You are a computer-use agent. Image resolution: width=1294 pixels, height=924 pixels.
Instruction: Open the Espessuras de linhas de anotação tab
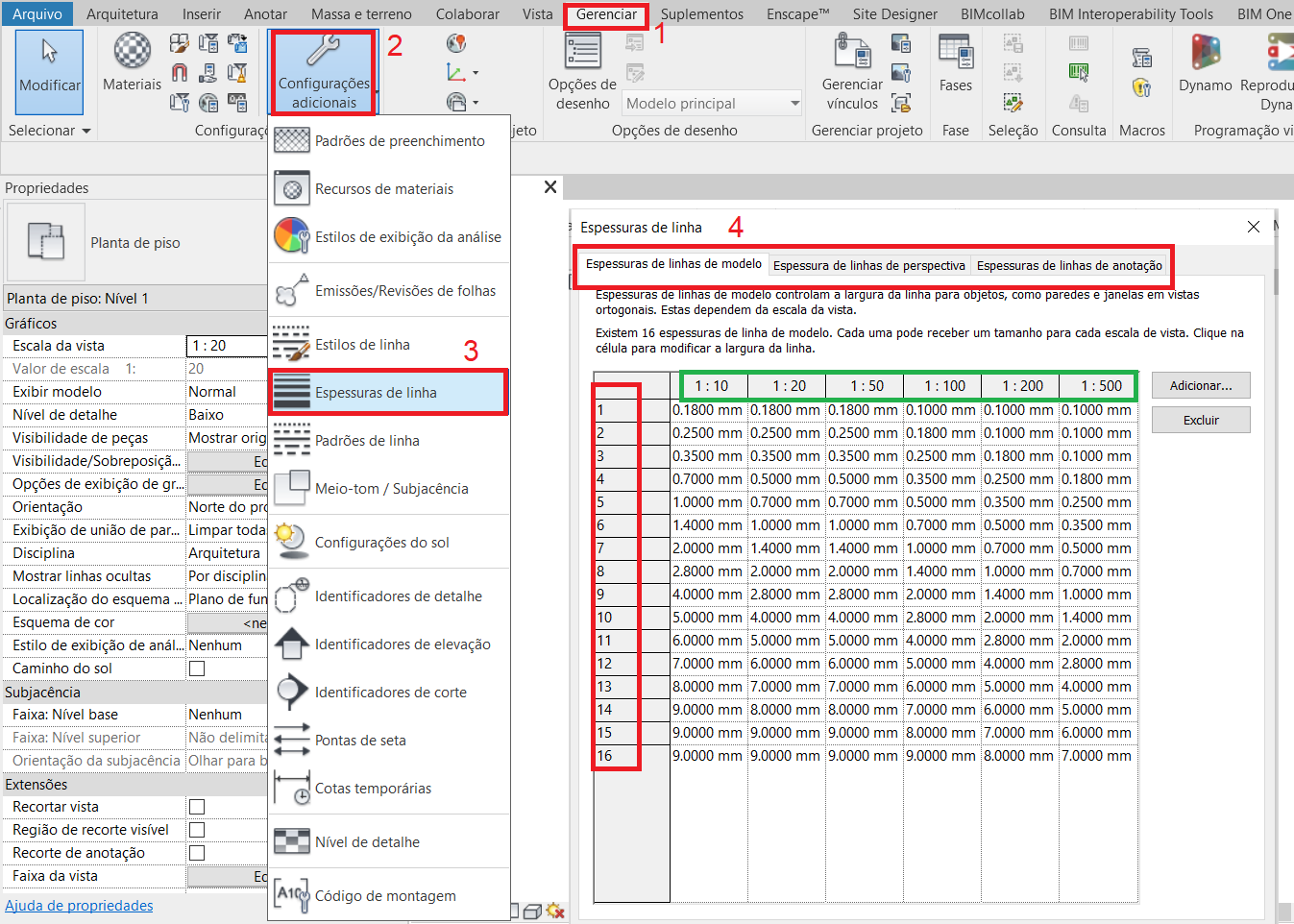pyautogui.click(x=1069, y=266)
